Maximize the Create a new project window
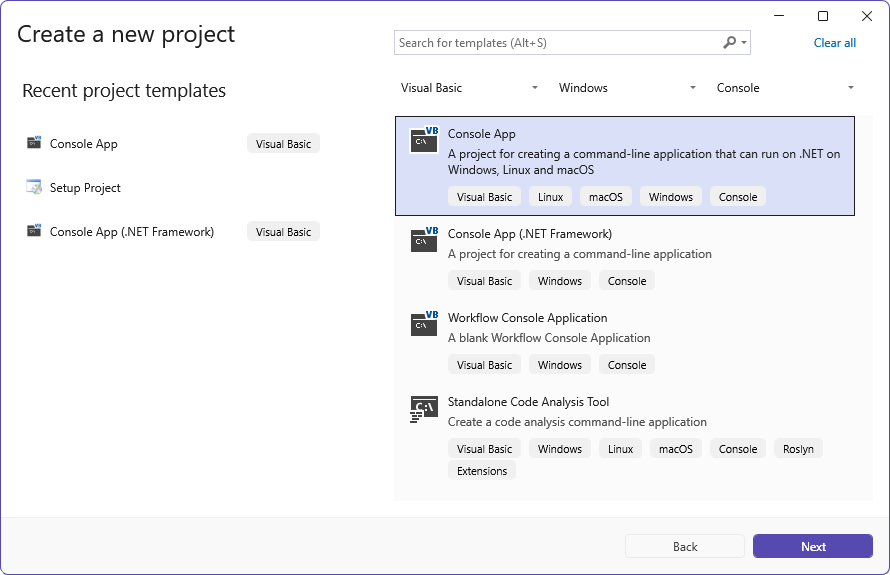The height and width of the screenshot is (575, 890). 822,16
